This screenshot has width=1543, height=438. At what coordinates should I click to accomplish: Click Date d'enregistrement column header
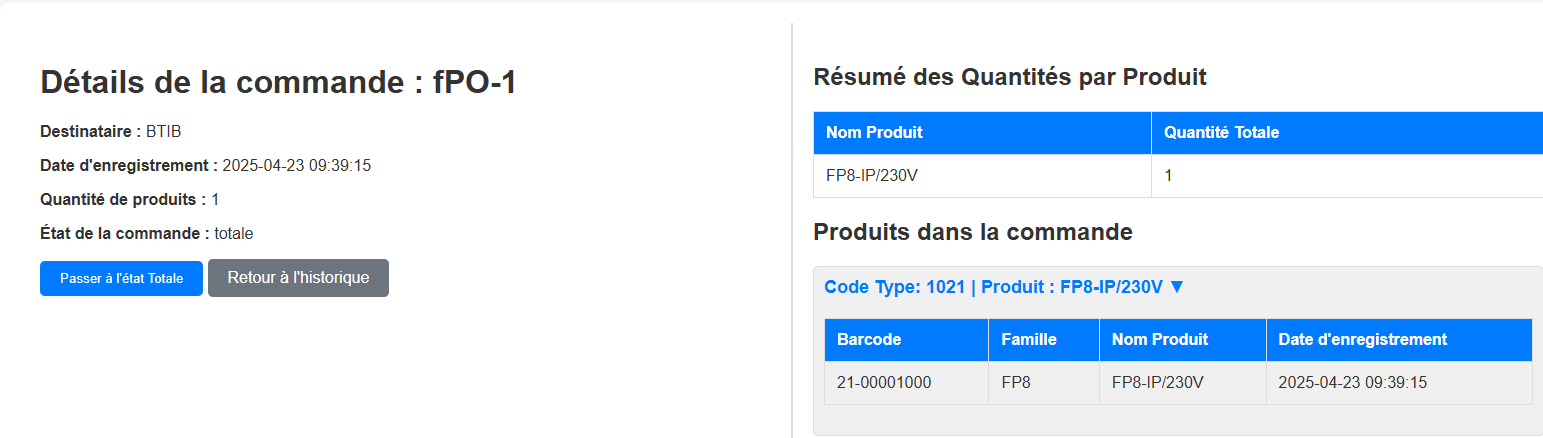click(x=1362, y=339)
